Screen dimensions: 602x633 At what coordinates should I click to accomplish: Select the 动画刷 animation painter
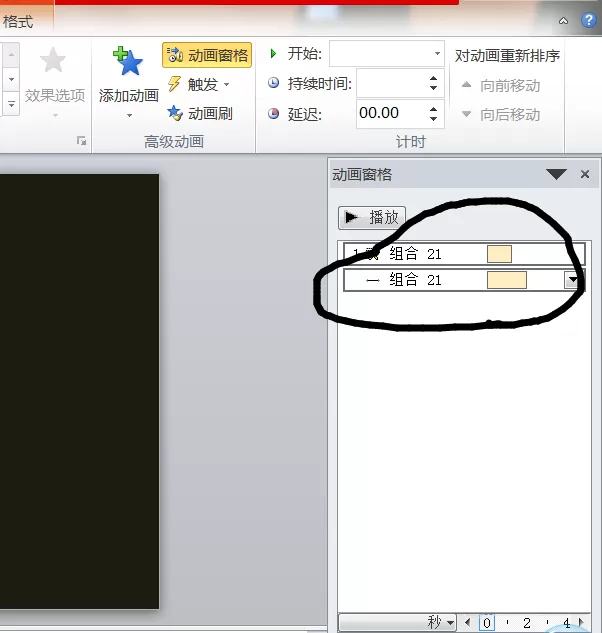[200, 114]
